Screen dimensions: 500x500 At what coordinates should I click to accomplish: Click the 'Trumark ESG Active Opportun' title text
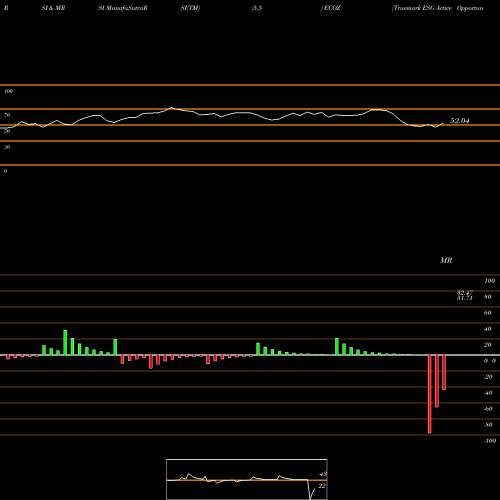[438, 8]
